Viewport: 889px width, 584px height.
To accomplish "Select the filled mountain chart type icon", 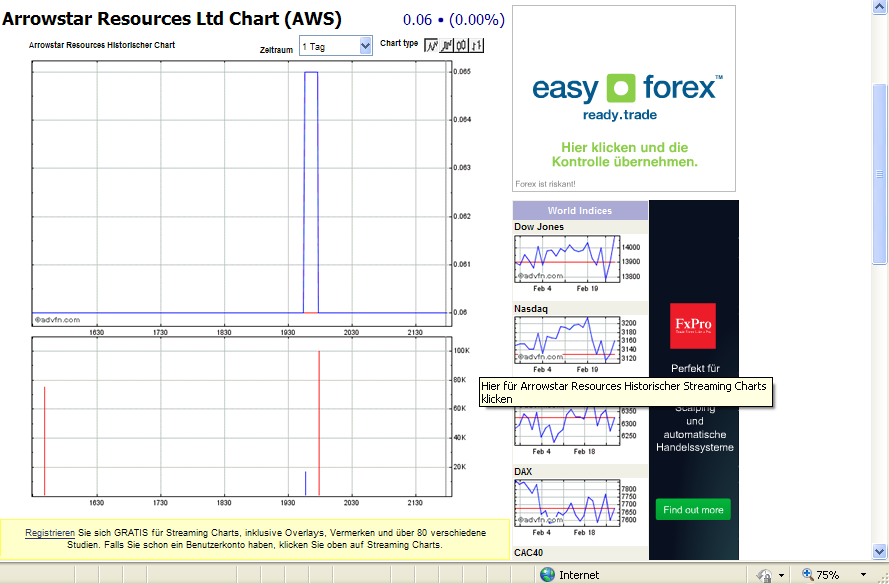I will (448, 46).
